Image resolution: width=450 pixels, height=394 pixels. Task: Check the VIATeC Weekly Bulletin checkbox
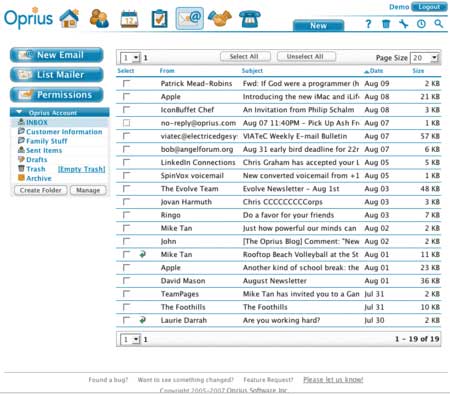[126, 136]
